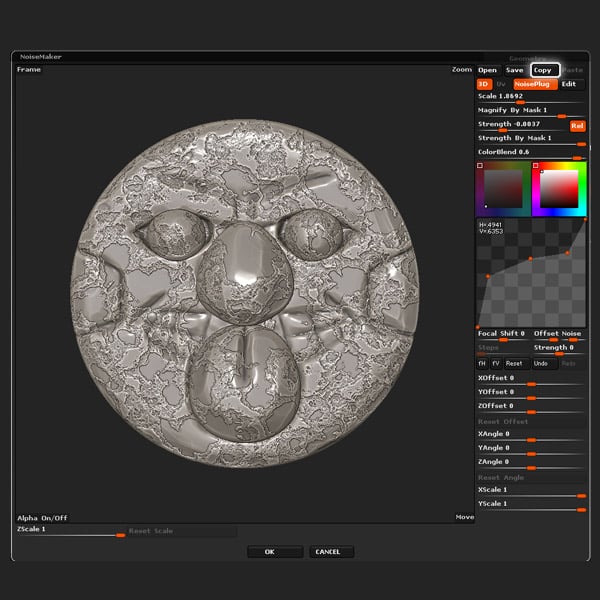The image size is (600, 600).
Task: Click the left color picker square
Action: 503,188
